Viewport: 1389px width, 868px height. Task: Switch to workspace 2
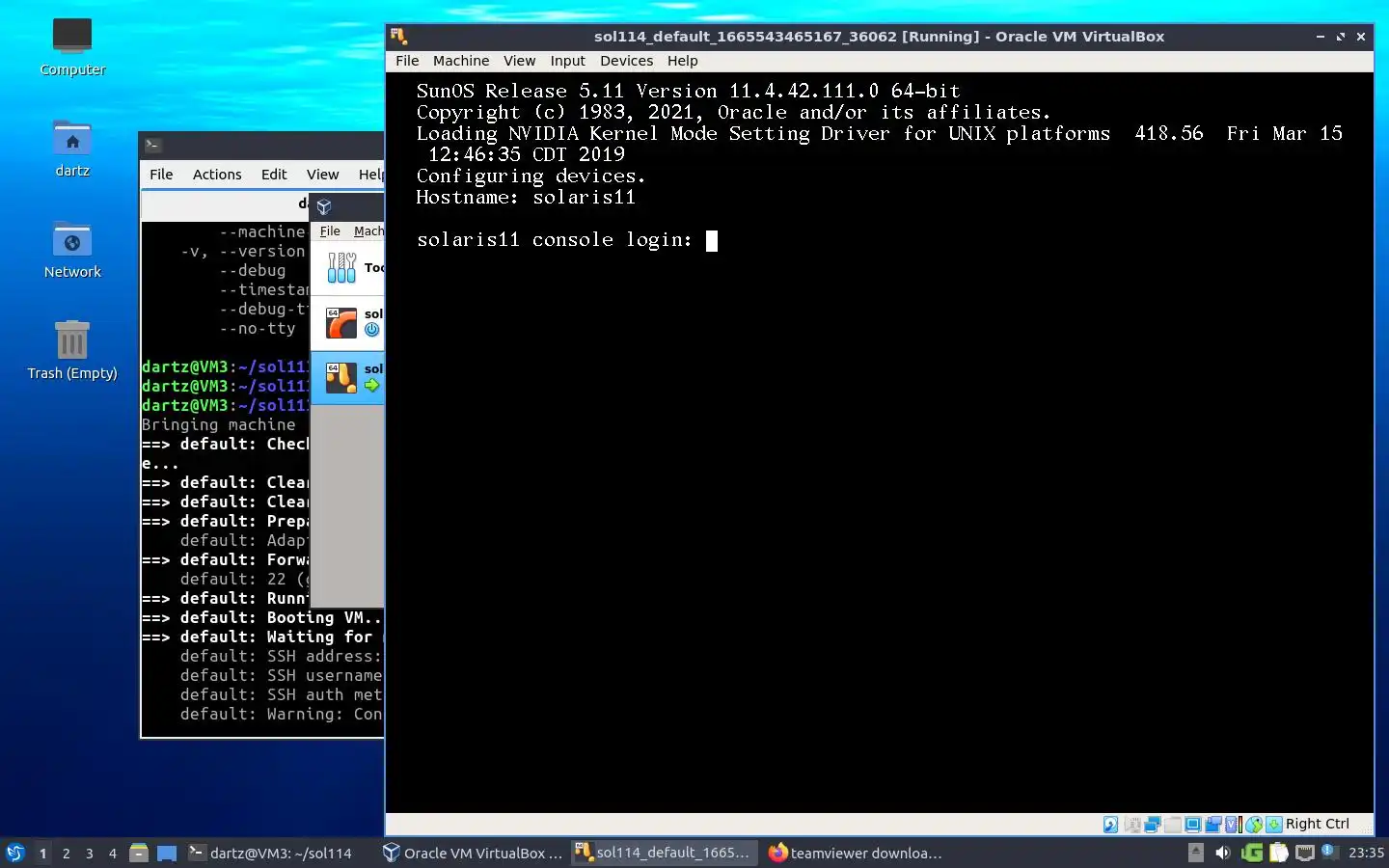66,854
